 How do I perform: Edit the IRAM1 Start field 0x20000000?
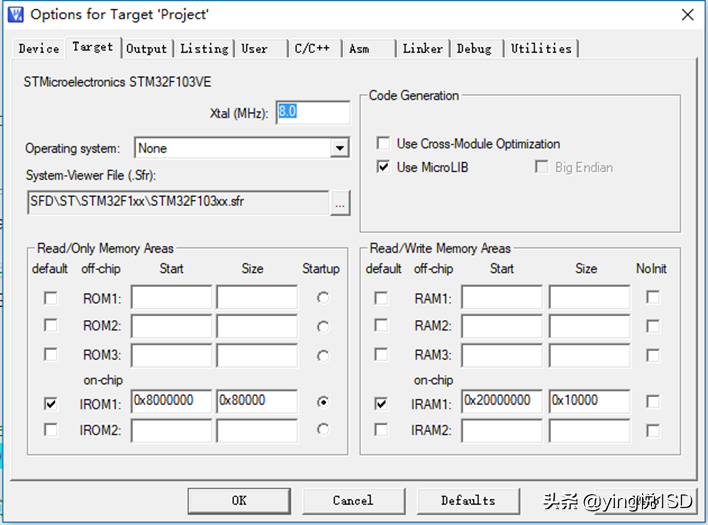(502, 401)
